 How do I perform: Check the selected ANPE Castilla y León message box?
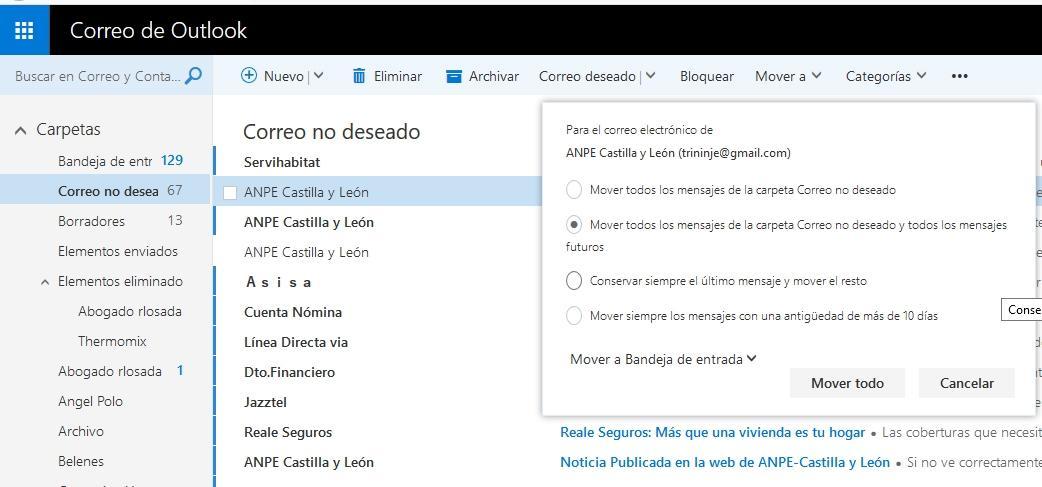(230, 193)
